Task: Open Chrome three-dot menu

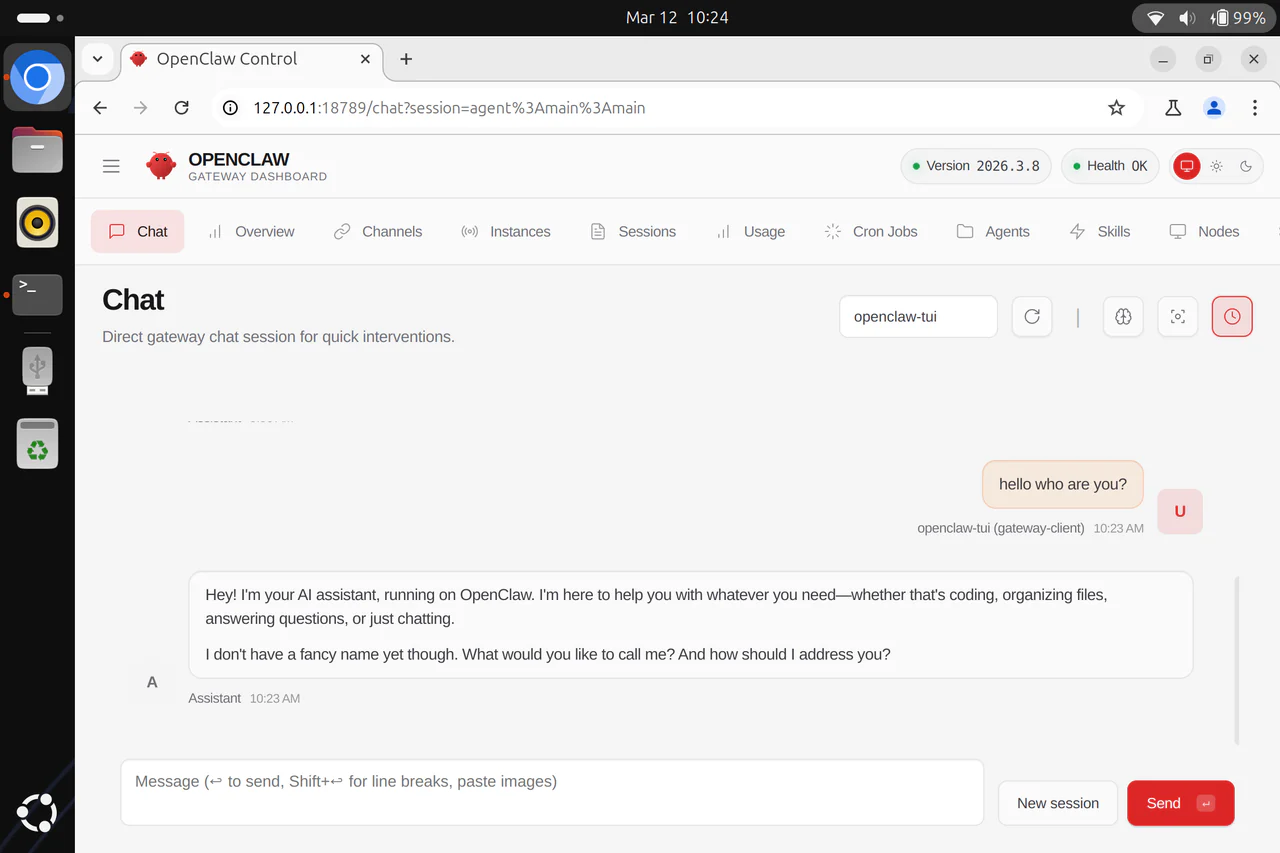Action: (x=1255, y=108)
